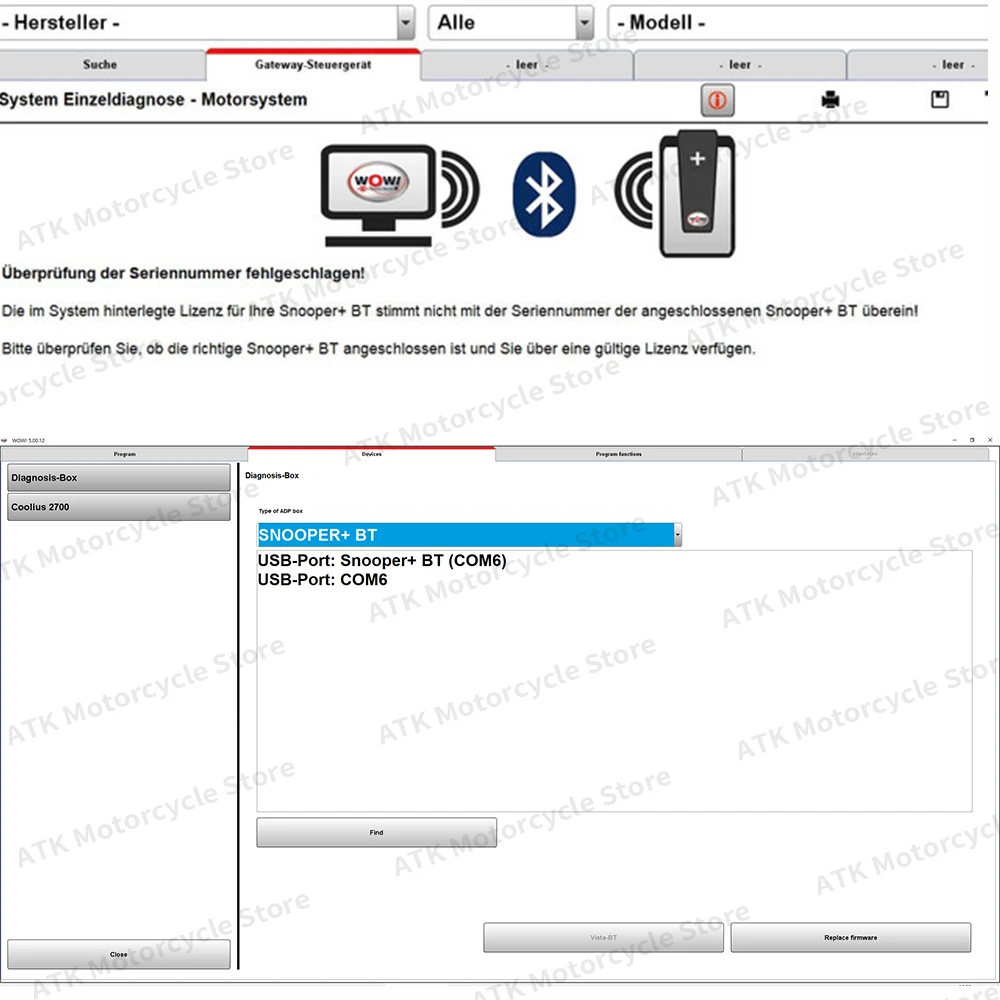Open the Hersteller dropdown

[406, 23]
